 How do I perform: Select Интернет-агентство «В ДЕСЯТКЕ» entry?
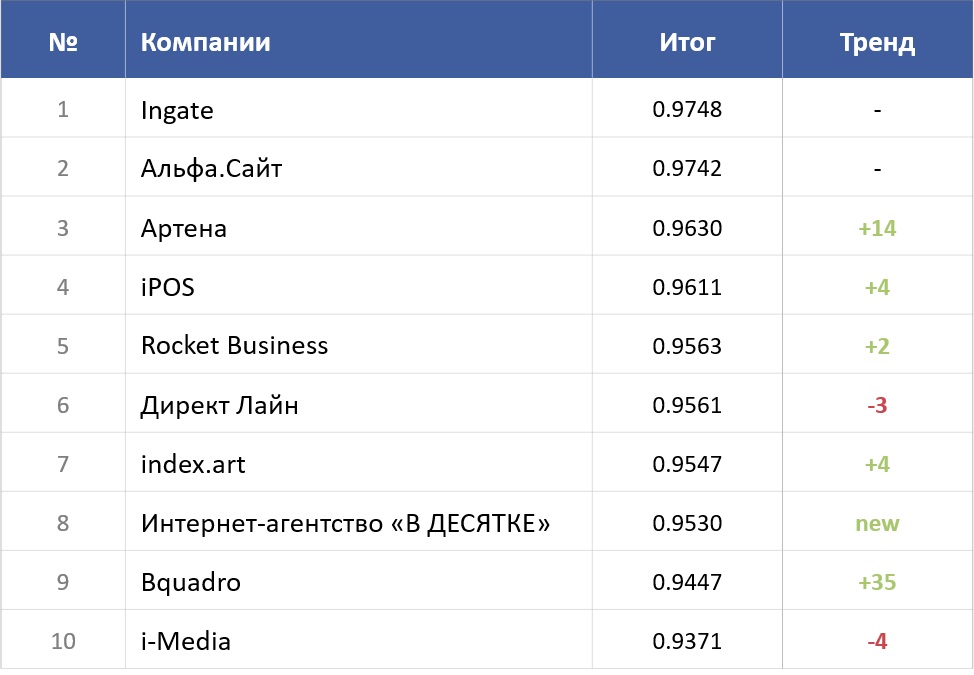pyautogui.click(x=345, y=523)
